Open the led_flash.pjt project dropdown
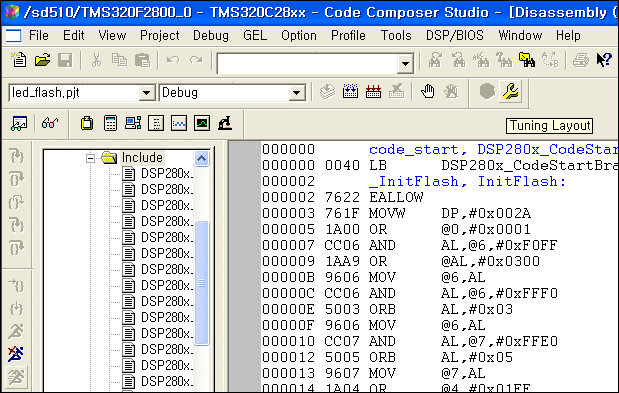 pyautogui.click(x=146, y=93)
